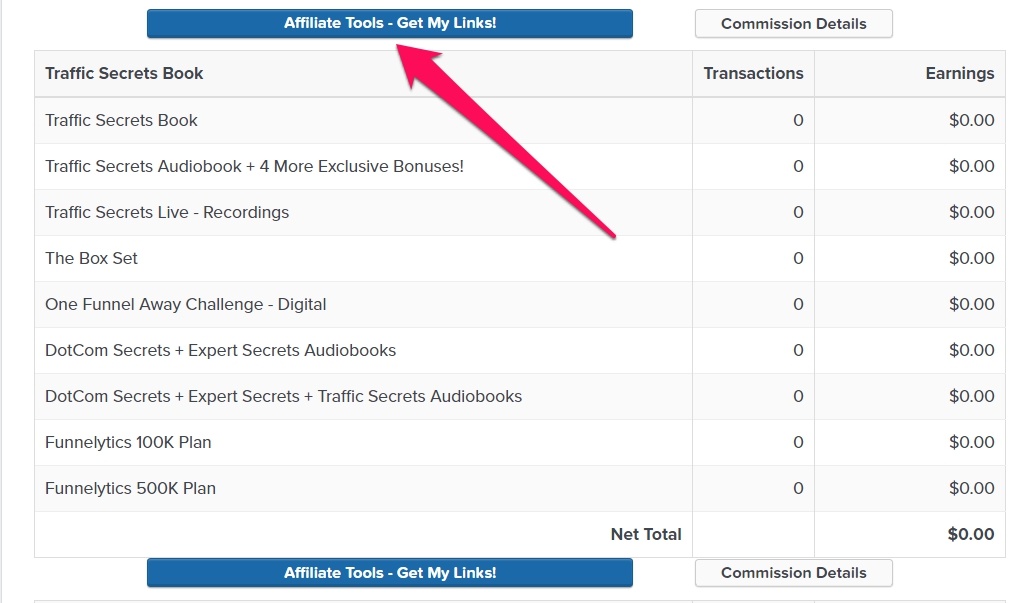Select DotCom Secrets + Expert Secrets Audiobooks
Screen dimensions: 1033x603
pyautogui.click(x=220, y=350)
